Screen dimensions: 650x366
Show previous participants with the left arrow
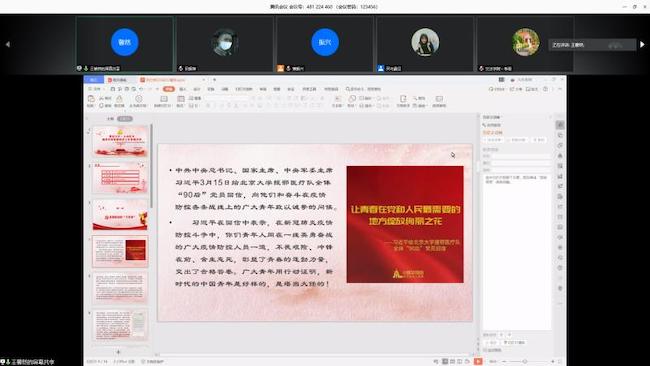click(7, 44)
